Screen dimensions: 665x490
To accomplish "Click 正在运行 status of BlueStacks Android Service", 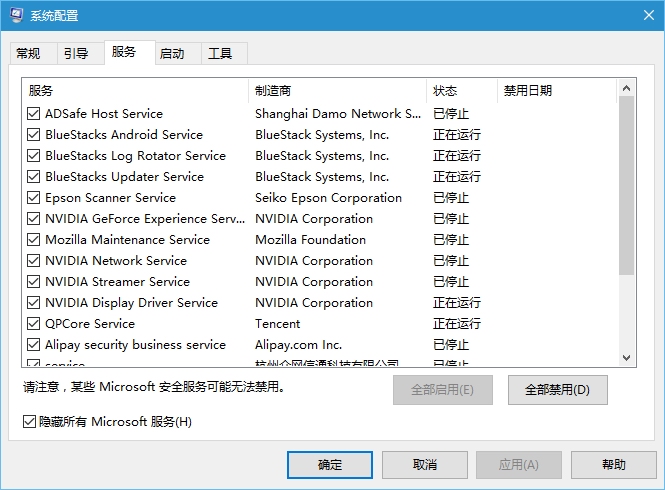I will coord(457,134).
